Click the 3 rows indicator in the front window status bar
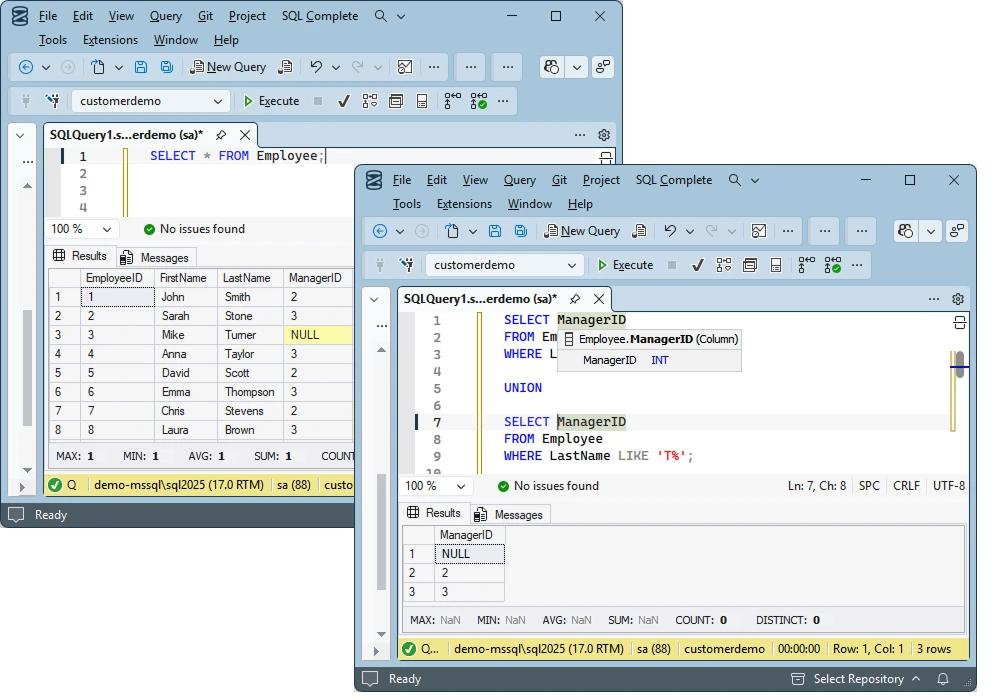The image size is (1000, 700). pos(934,649)
